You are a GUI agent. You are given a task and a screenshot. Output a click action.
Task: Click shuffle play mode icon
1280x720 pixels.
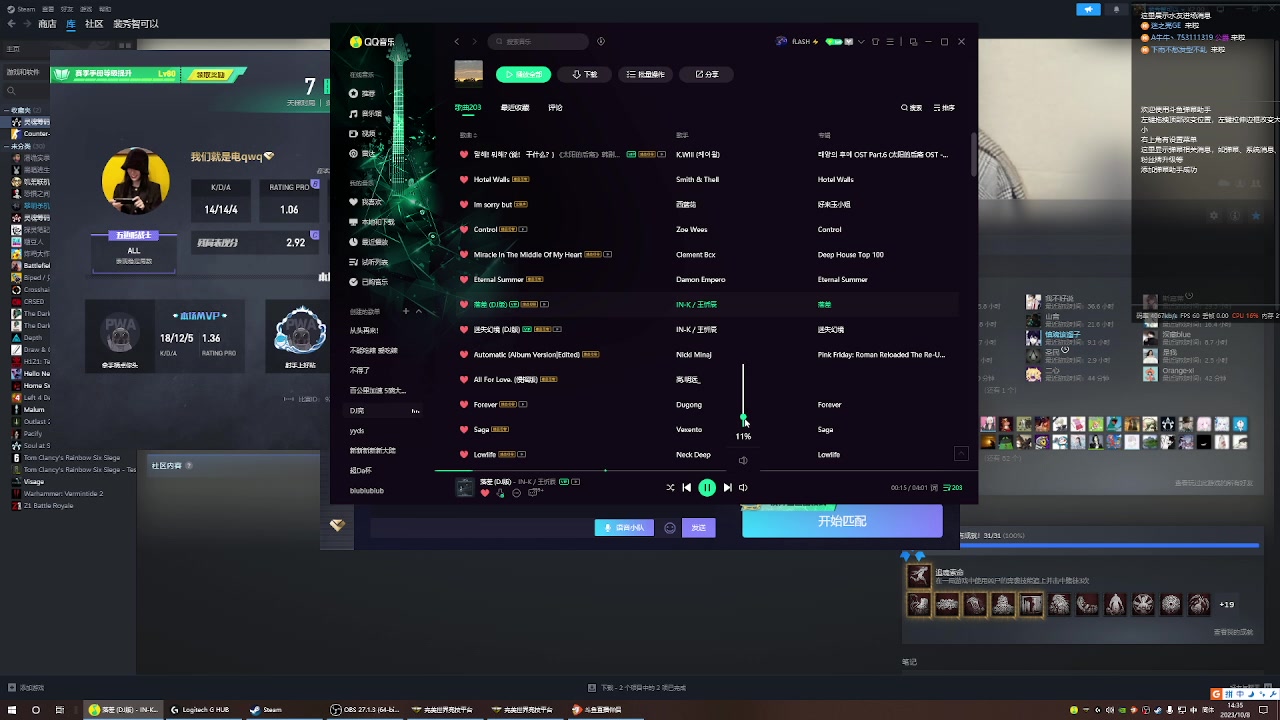(670, 488)
